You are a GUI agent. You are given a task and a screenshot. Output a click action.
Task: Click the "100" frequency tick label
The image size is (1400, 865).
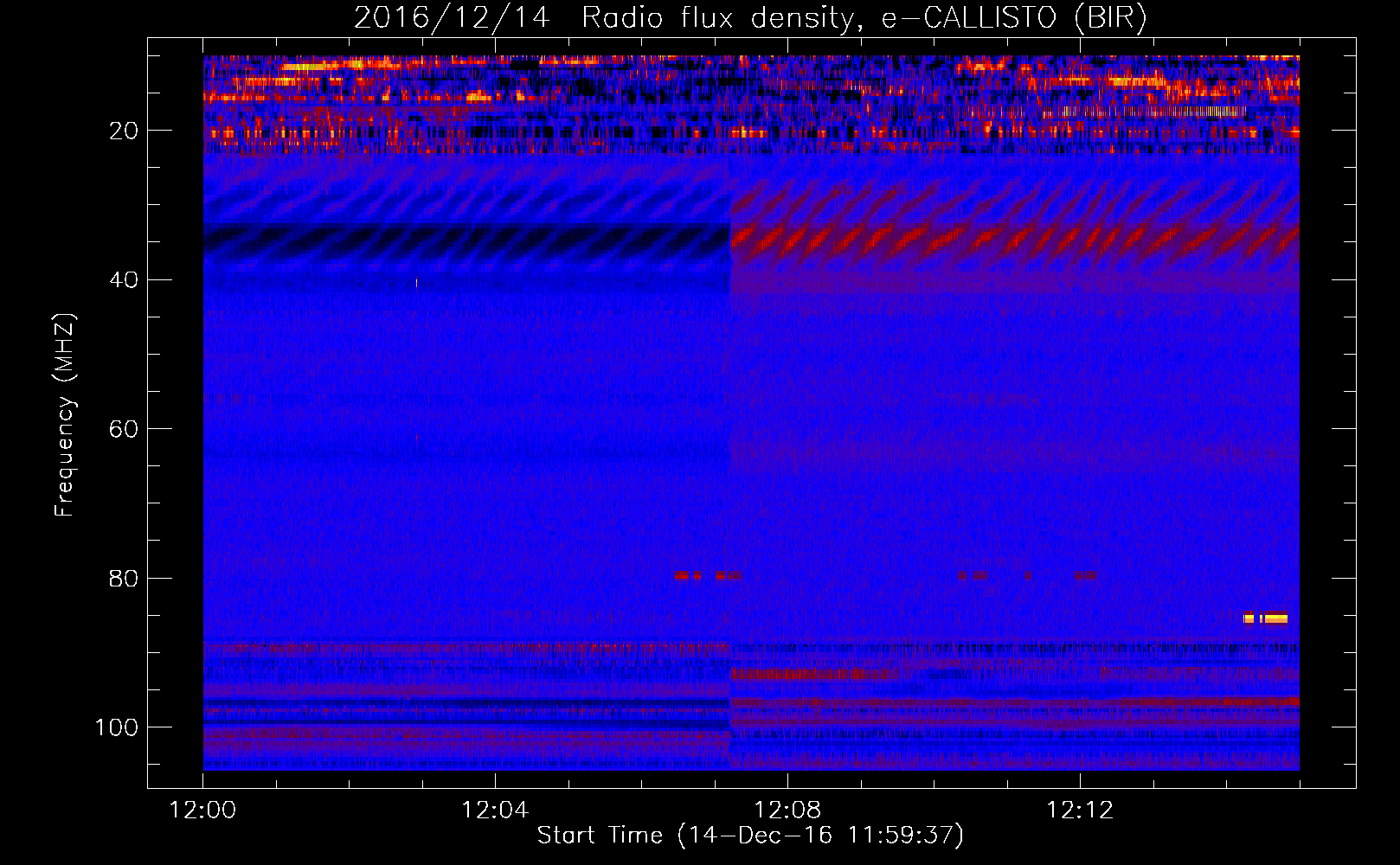117,727
